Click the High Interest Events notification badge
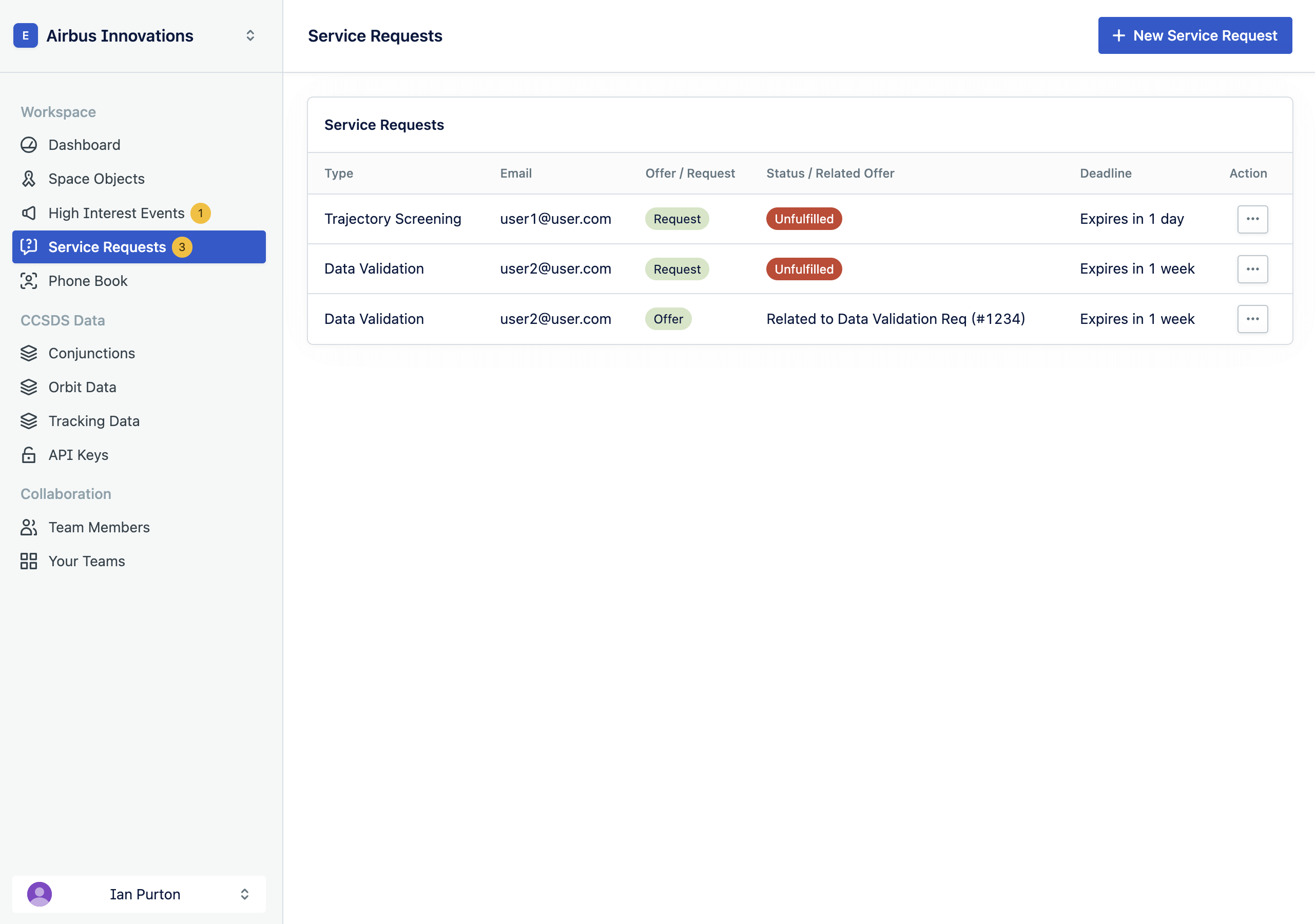1315x924 pixels. 201,213
